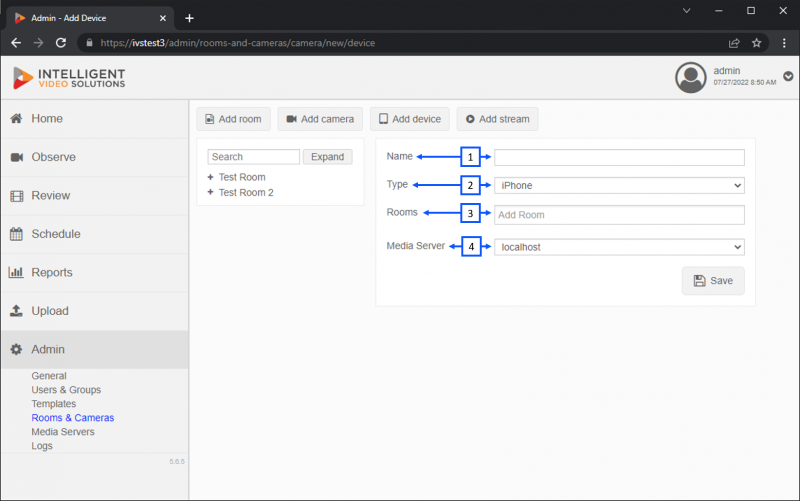This screenshot has width=800, height=501.
Task: Open Reports in the sidebar
Action: point(94,272)
